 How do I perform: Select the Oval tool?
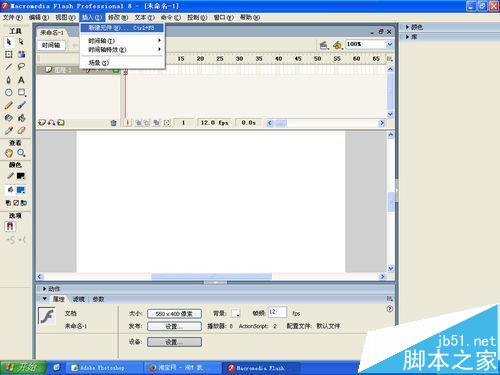9,92
